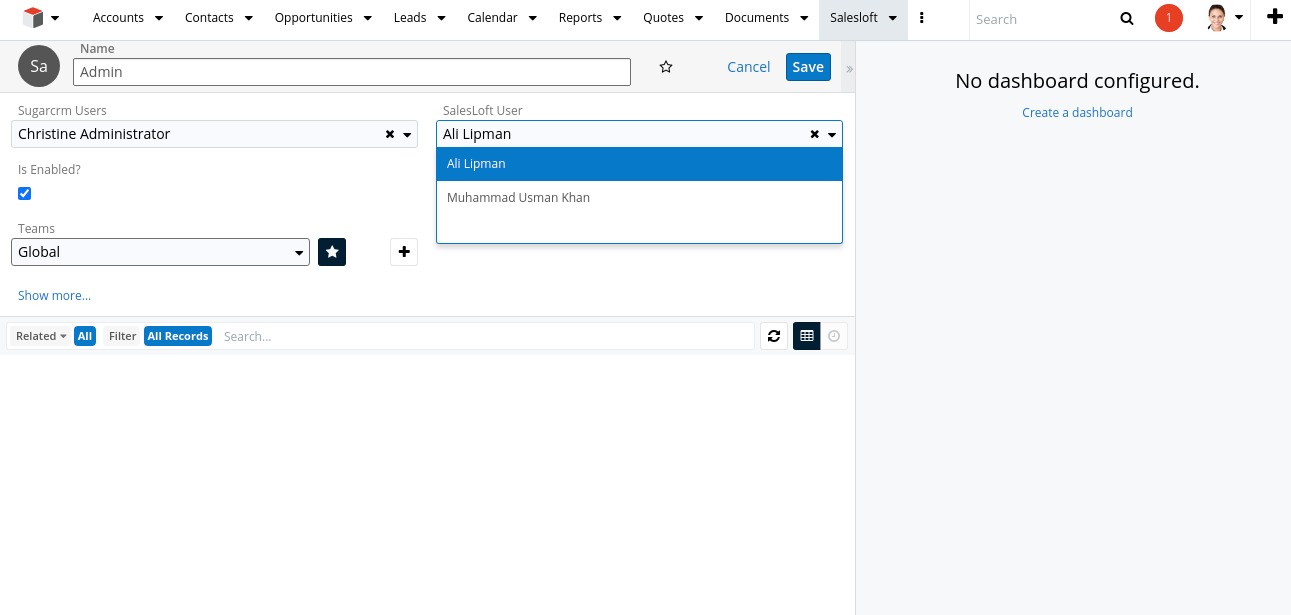Open the Opportunities module tab
The image size is (1291, 615).
coord(313,18)
